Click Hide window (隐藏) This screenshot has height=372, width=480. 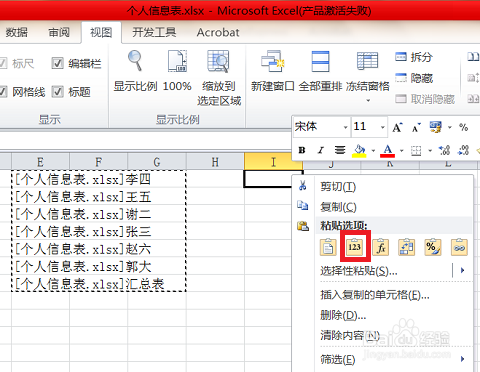(x=414, y=78)
